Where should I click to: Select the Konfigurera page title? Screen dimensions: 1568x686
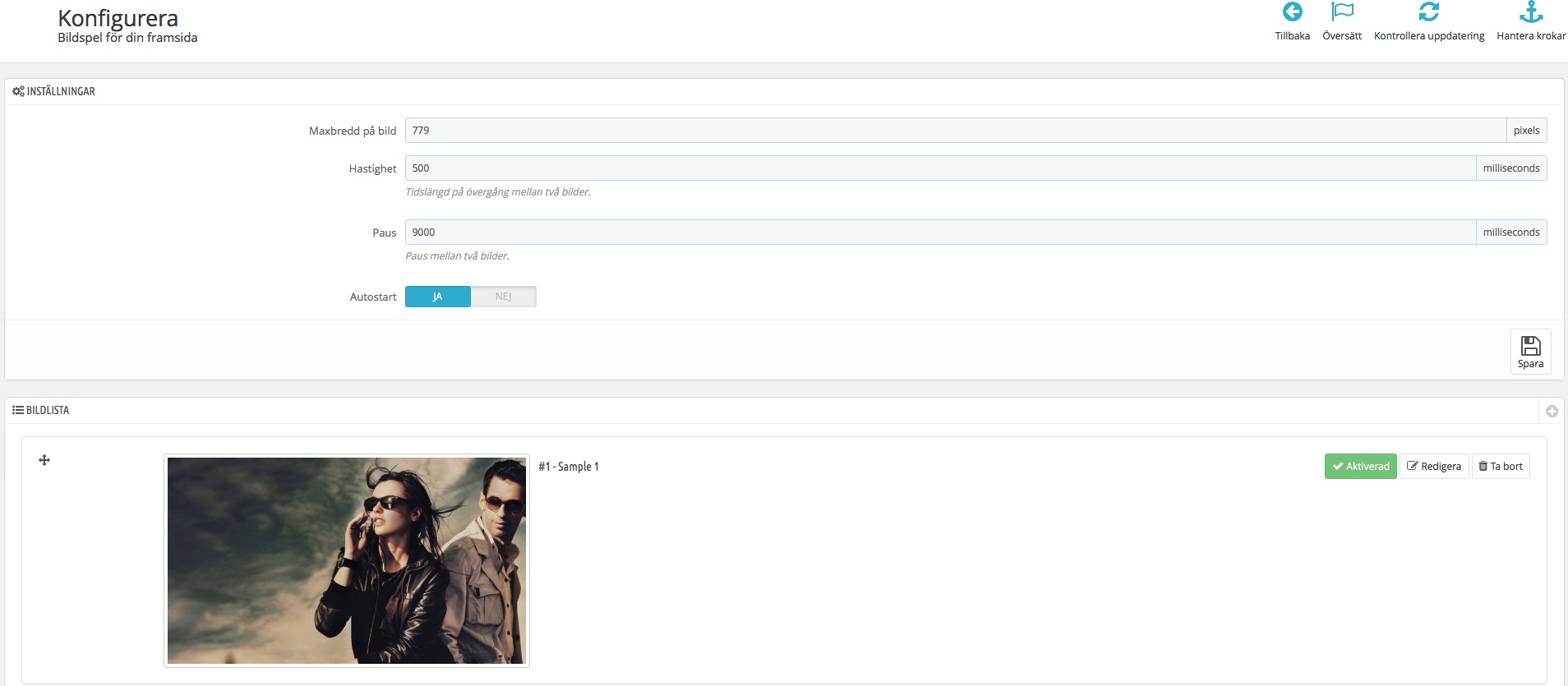[118, 18]
